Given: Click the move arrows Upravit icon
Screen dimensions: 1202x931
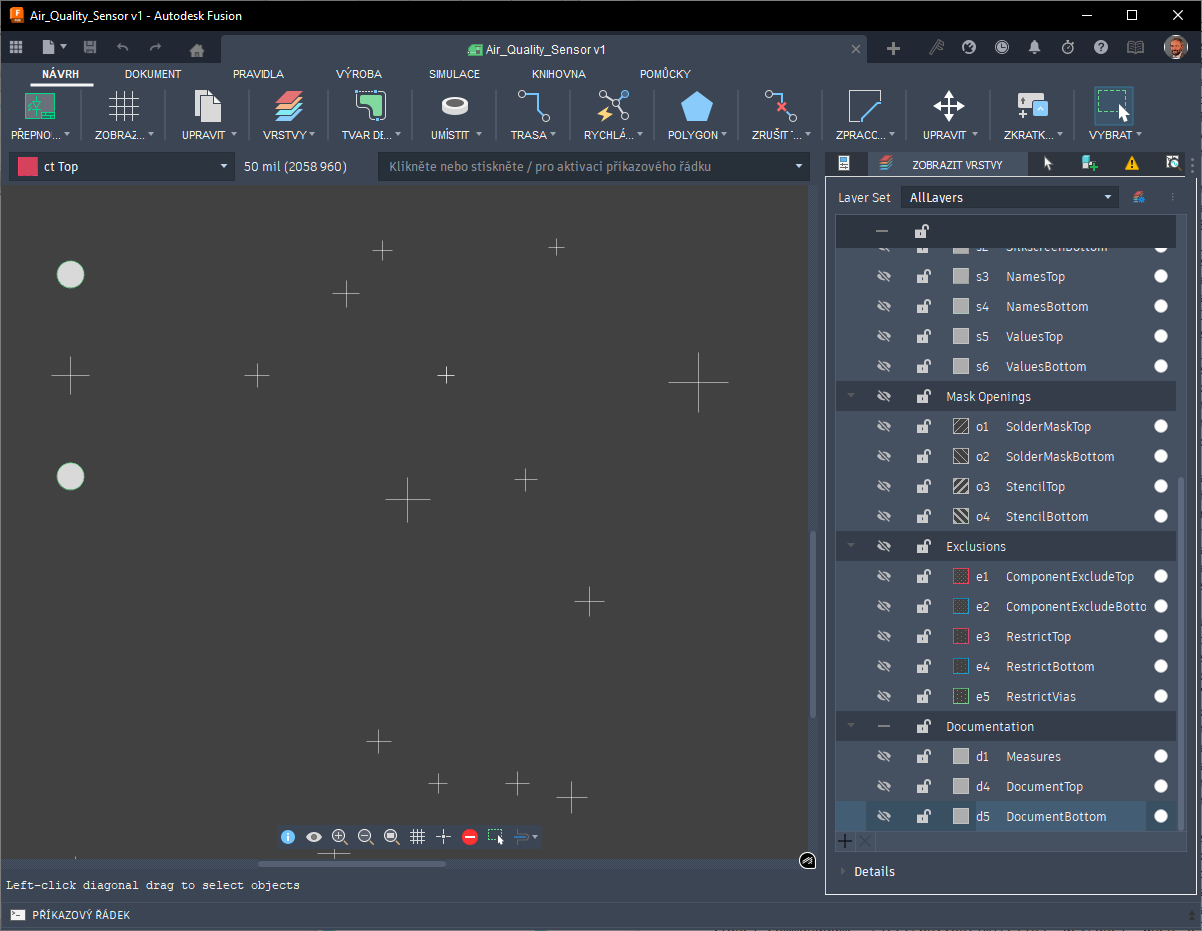Looking at the screenshot, I should coord(948,106).
